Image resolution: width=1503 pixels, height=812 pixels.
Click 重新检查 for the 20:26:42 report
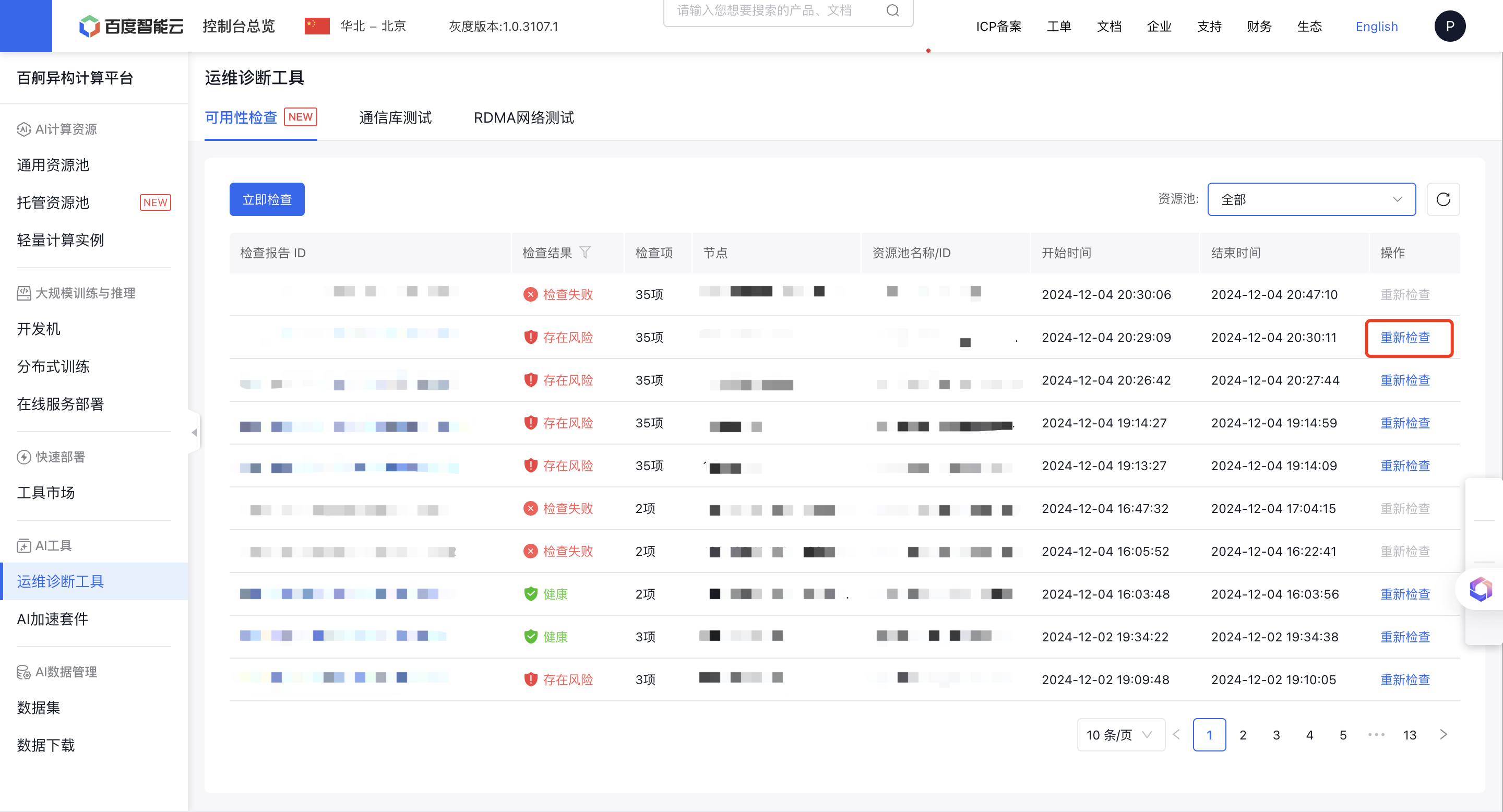(x=1405, y=380)
